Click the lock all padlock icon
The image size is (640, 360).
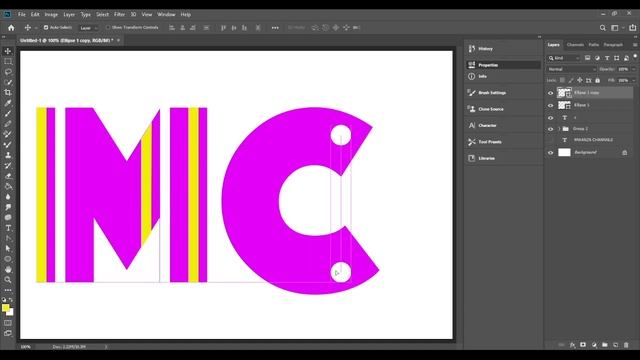point(598,80)
